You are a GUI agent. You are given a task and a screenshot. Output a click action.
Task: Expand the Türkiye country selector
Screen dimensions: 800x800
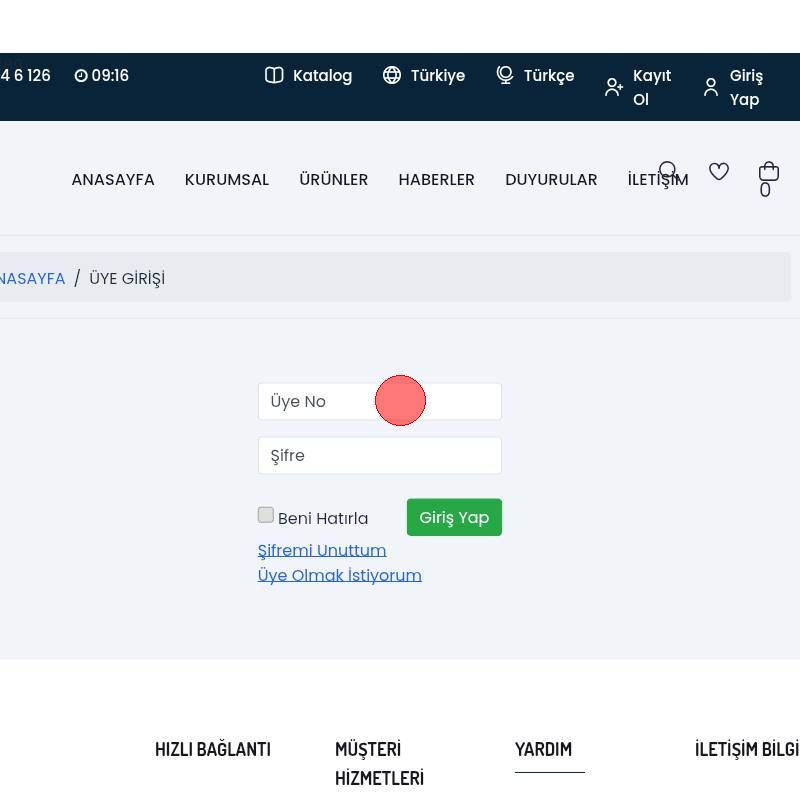click(x=437, y=76)
